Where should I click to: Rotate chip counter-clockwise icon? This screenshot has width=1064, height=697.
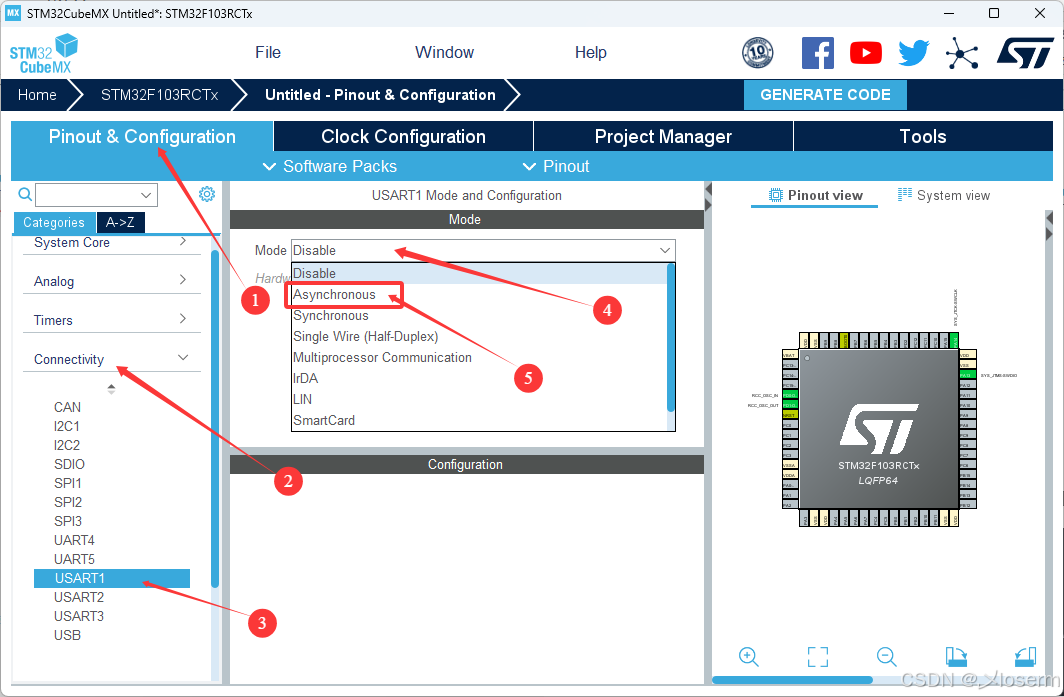click(x=1025, y=656)
